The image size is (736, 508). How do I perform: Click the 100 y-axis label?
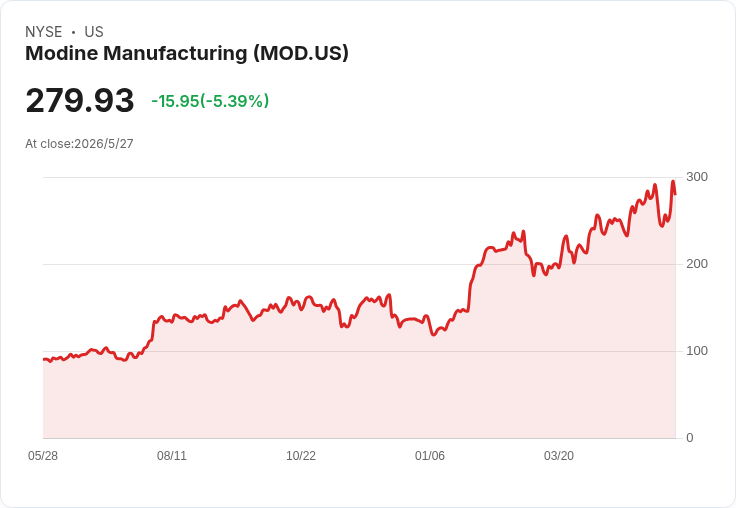point(697,351)
